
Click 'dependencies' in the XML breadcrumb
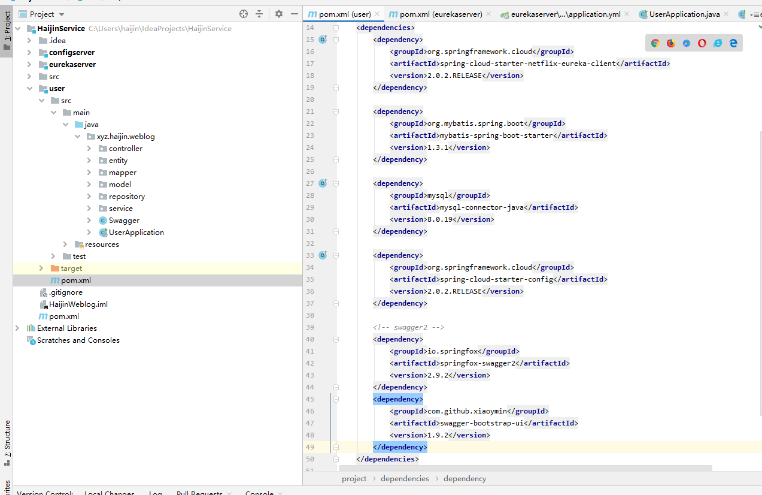[x=405, y=478]
